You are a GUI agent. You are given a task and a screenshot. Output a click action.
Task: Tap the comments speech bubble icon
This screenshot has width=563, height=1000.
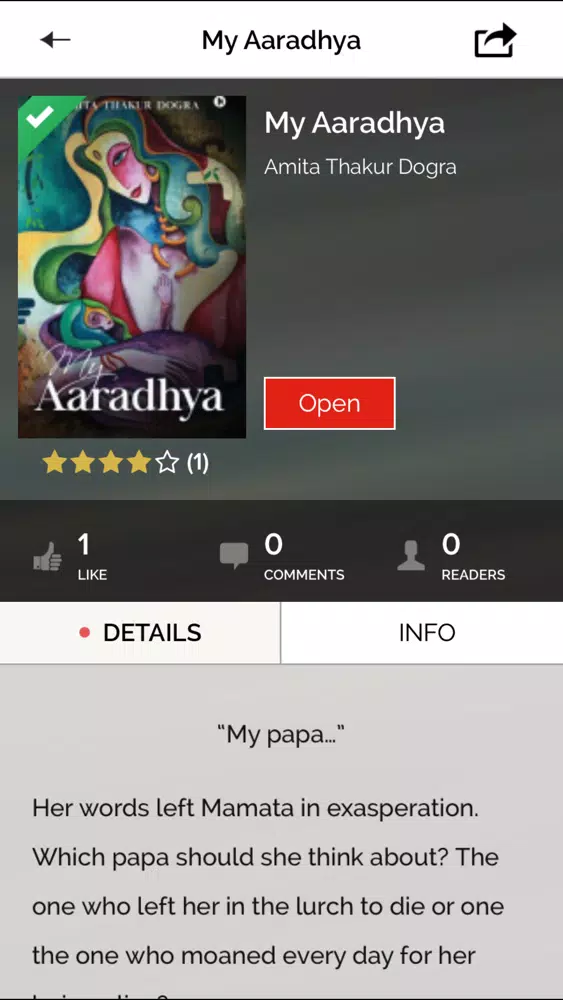pyautogui.click(x=234, y=556)
